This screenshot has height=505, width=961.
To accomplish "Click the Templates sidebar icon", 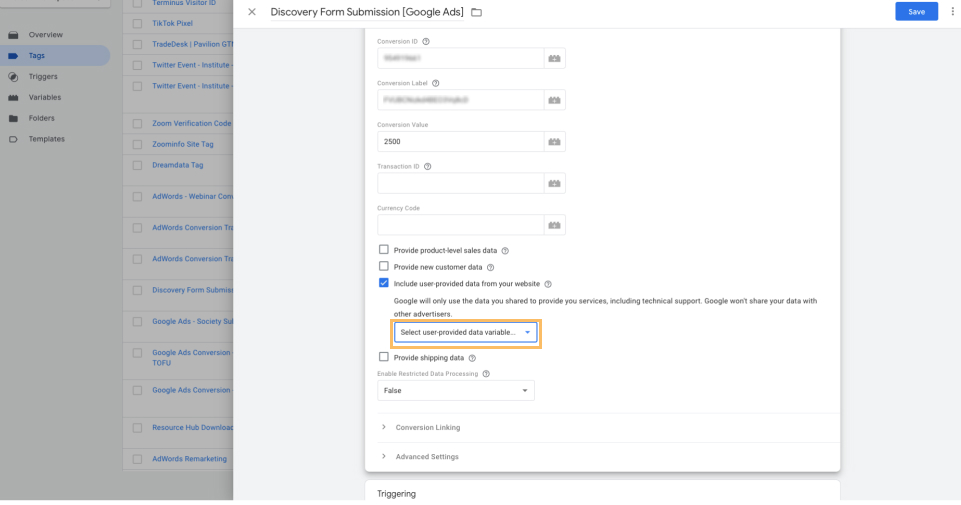I will [x=13, y=139].
